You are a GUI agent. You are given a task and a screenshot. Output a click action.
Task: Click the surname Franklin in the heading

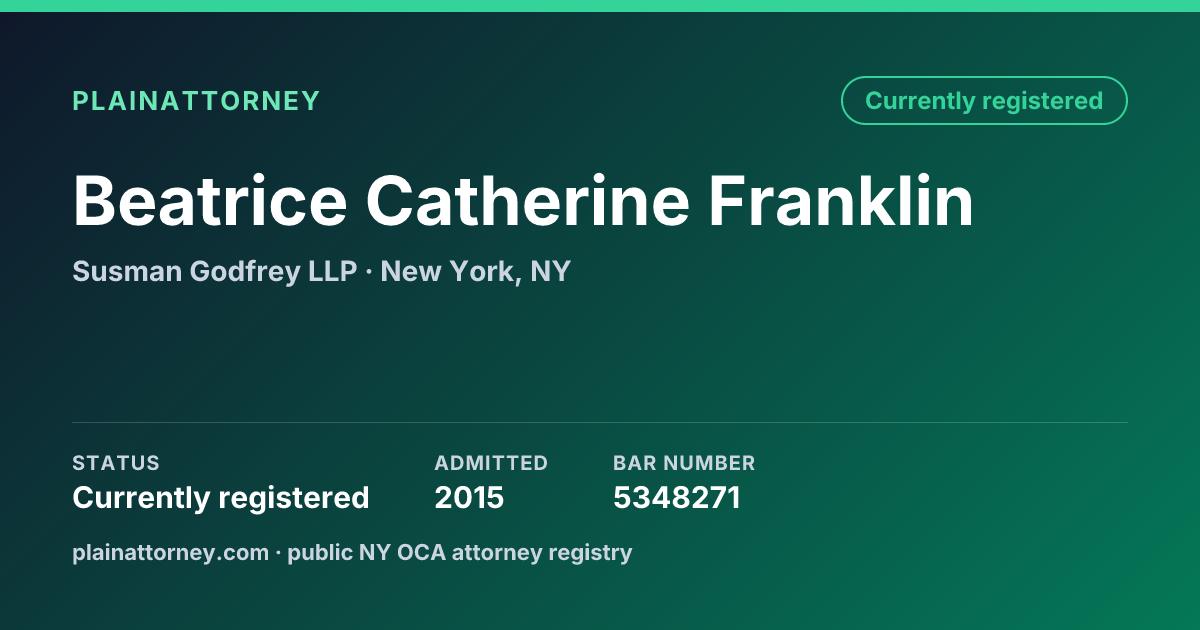click(842, 200)
